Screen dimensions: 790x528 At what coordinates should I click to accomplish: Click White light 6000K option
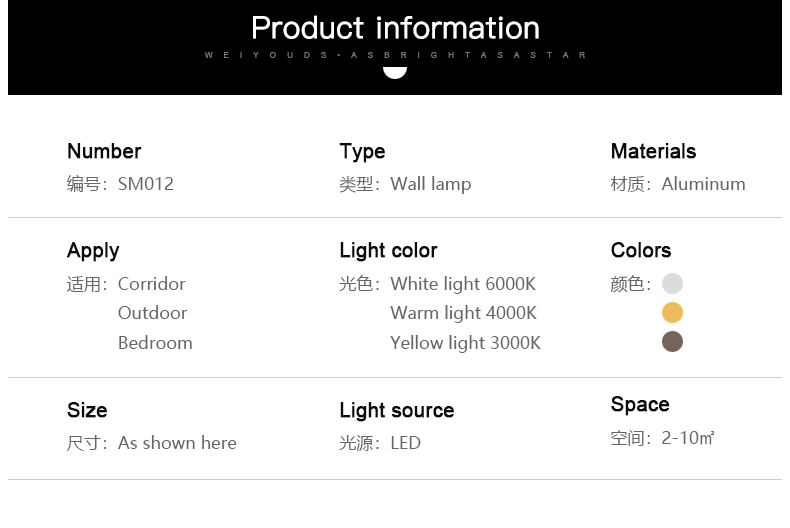[463, 284]
